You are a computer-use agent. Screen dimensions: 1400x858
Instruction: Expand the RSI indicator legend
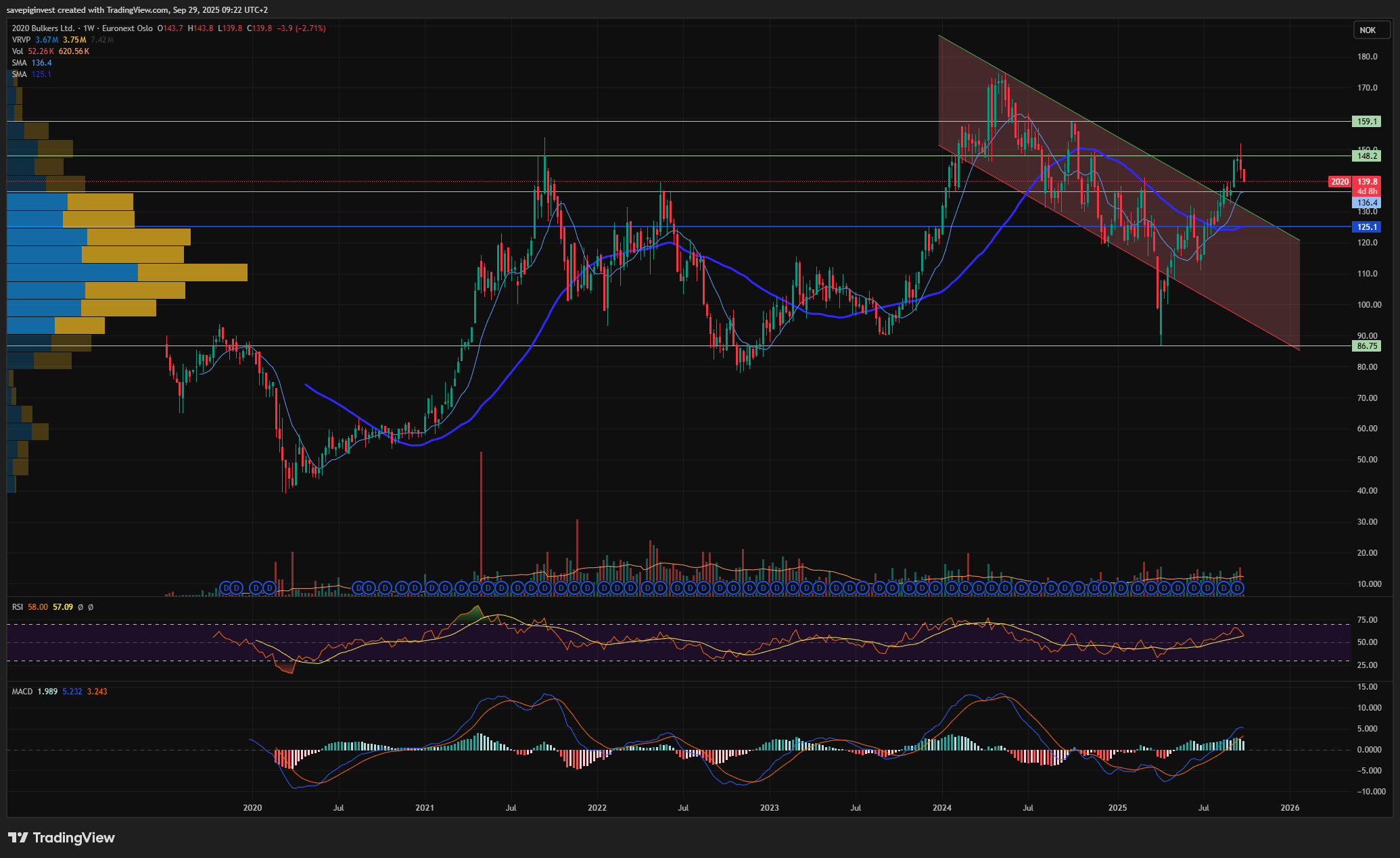coord(18,607)
